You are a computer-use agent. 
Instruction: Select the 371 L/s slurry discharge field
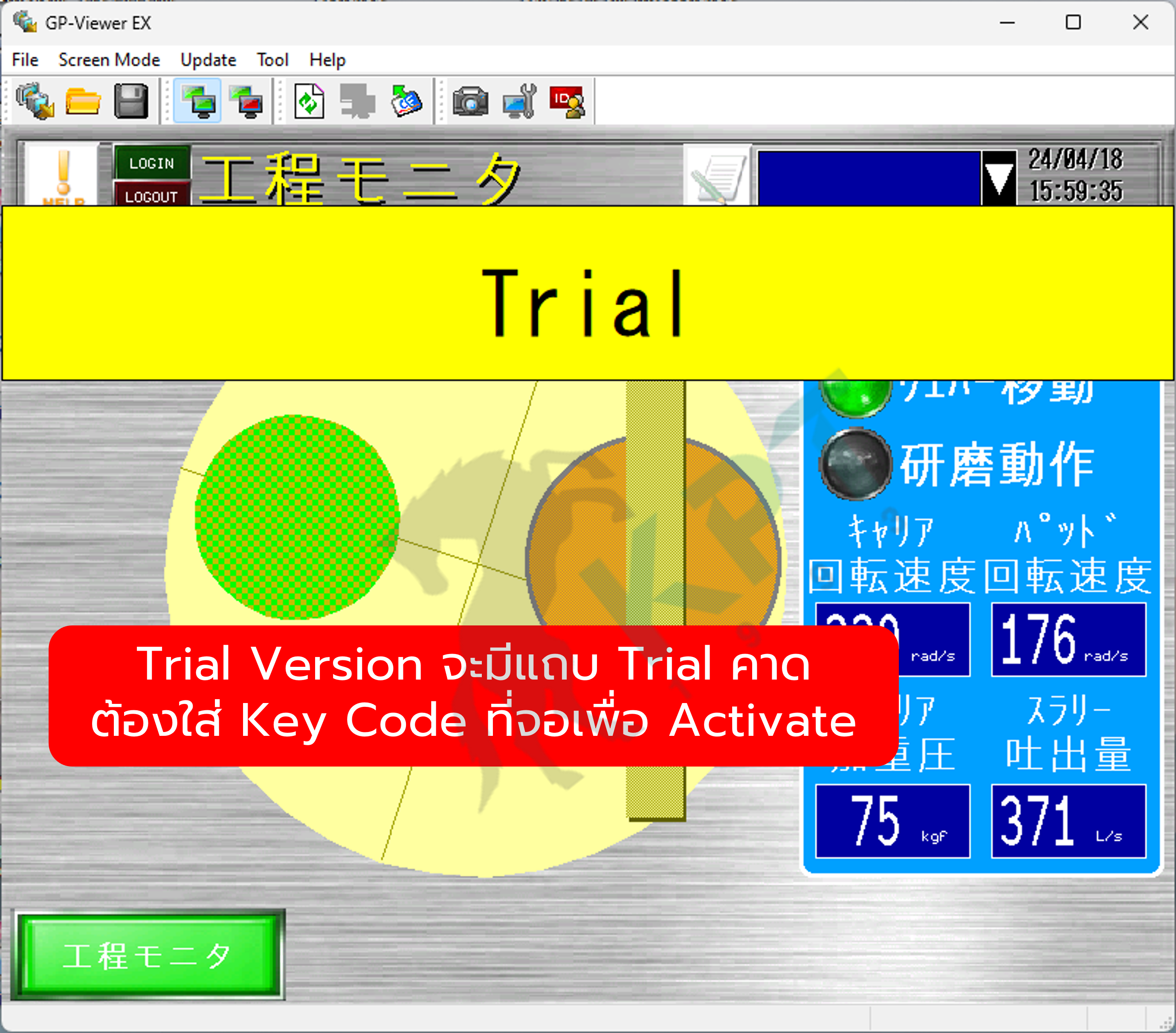[x=1069, y=821]
